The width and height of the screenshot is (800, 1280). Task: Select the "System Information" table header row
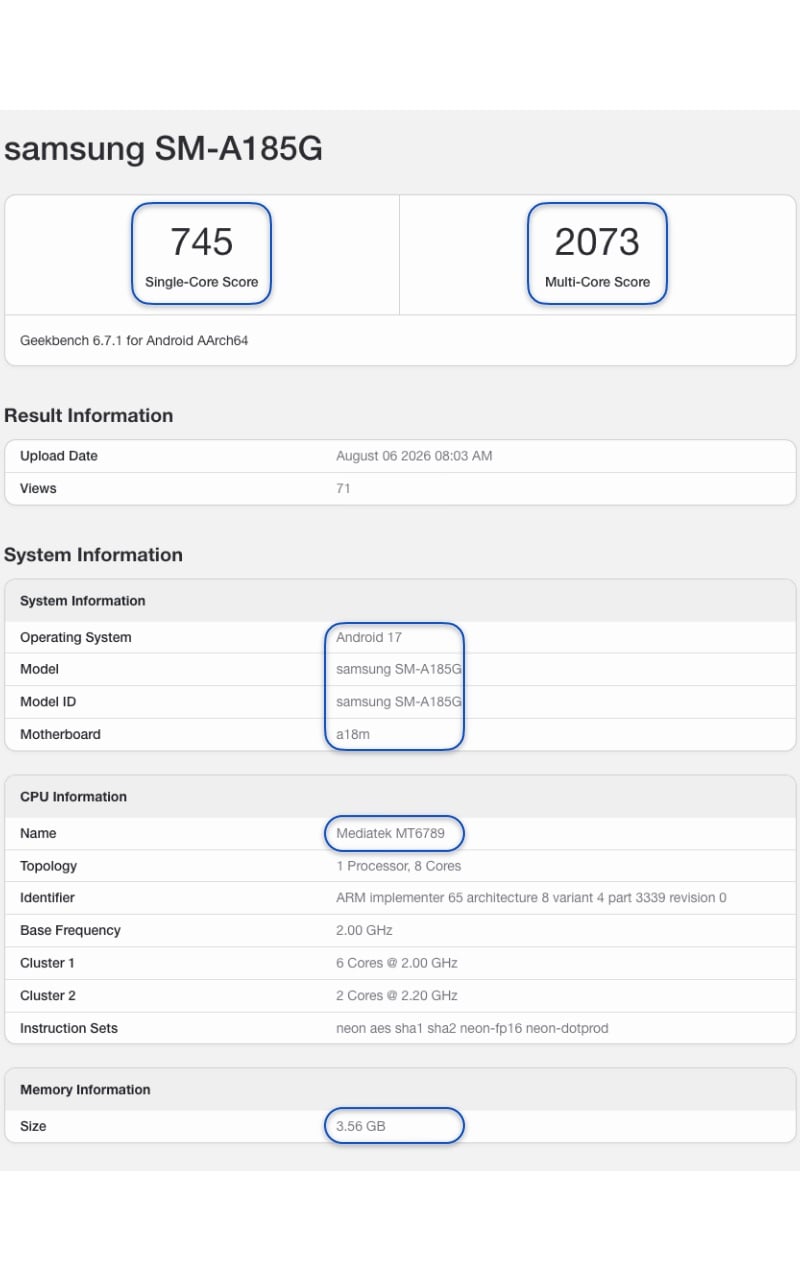click(x=400, y=601)
